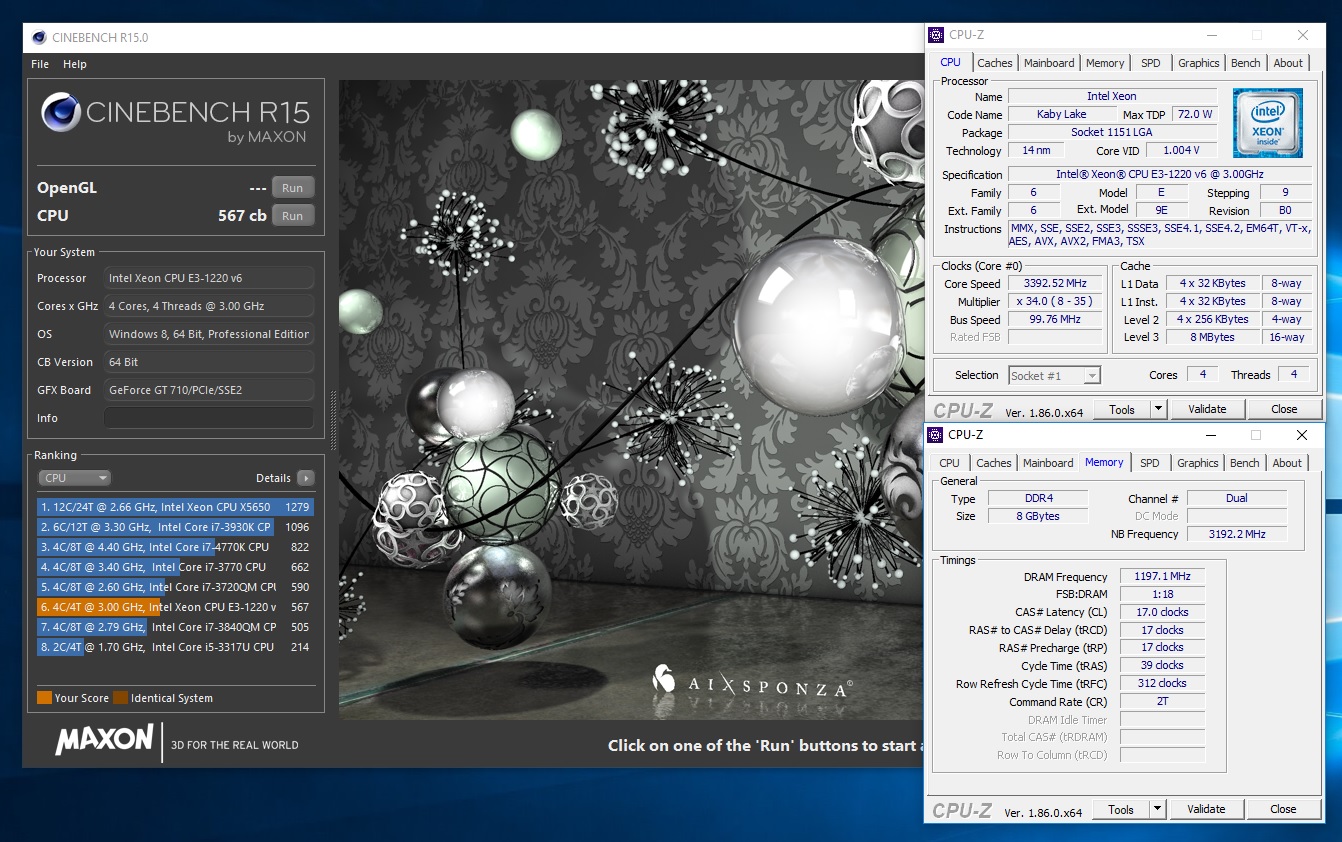Click the Specification field Xeon E3-1220 v6

tap(1159, 174)
